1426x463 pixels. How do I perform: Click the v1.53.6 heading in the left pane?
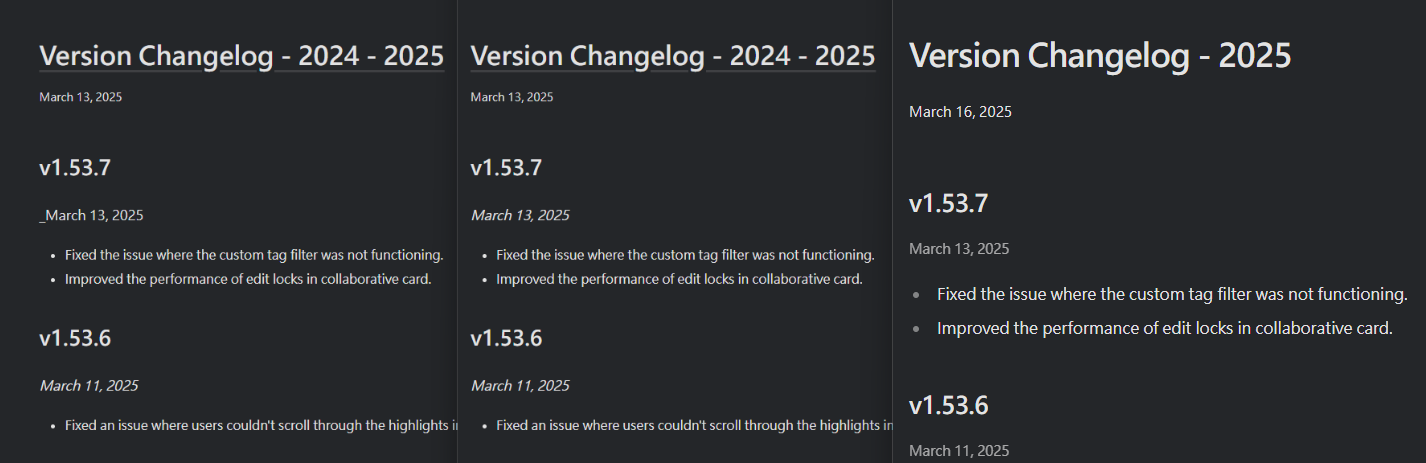[x=75, y=339]
